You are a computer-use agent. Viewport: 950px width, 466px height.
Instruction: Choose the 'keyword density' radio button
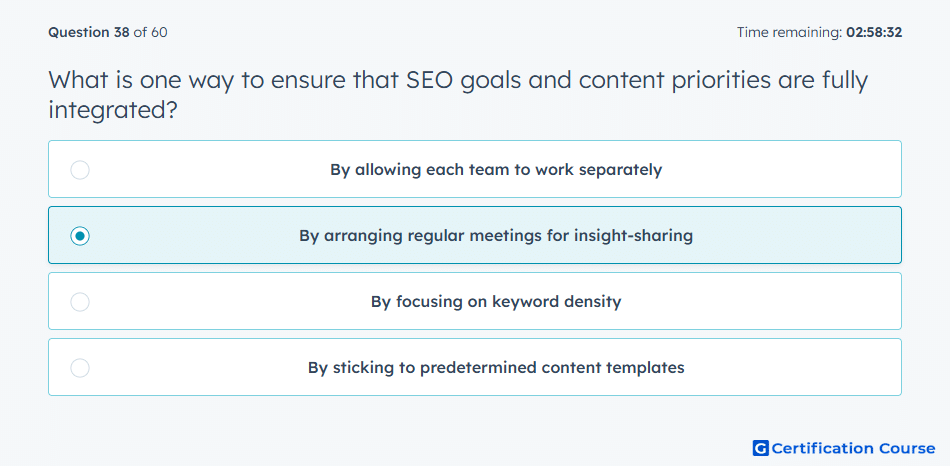(x=80, y=302)
